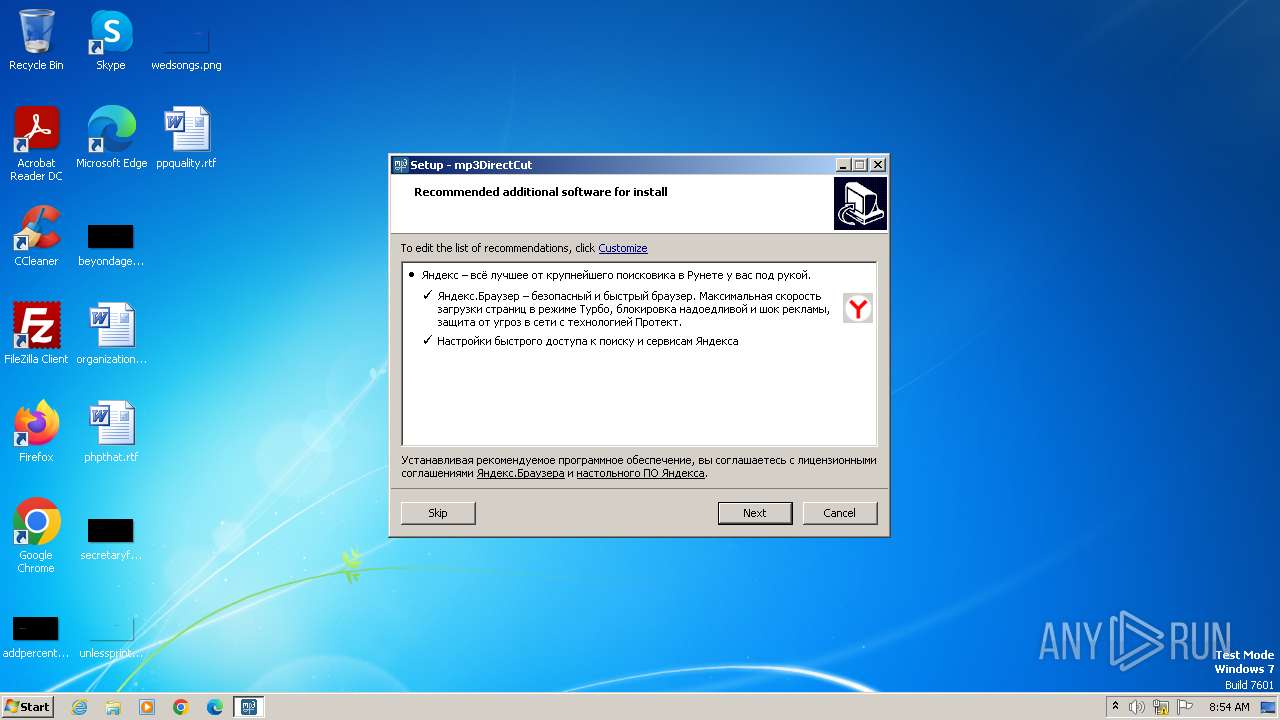Select the organization document icon
Screen dimensions: 1280x720
click(x=111, y=334)
